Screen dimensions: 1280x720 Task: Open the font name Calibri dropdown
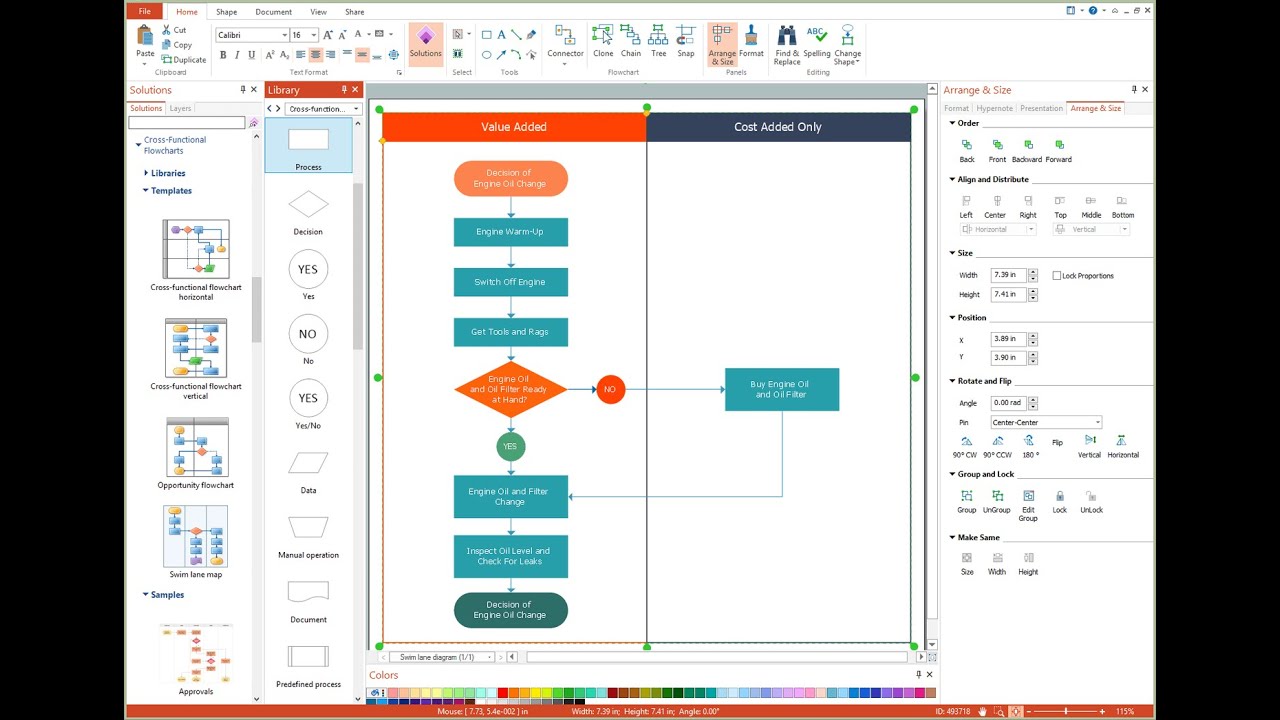click(x=284, y=35)
